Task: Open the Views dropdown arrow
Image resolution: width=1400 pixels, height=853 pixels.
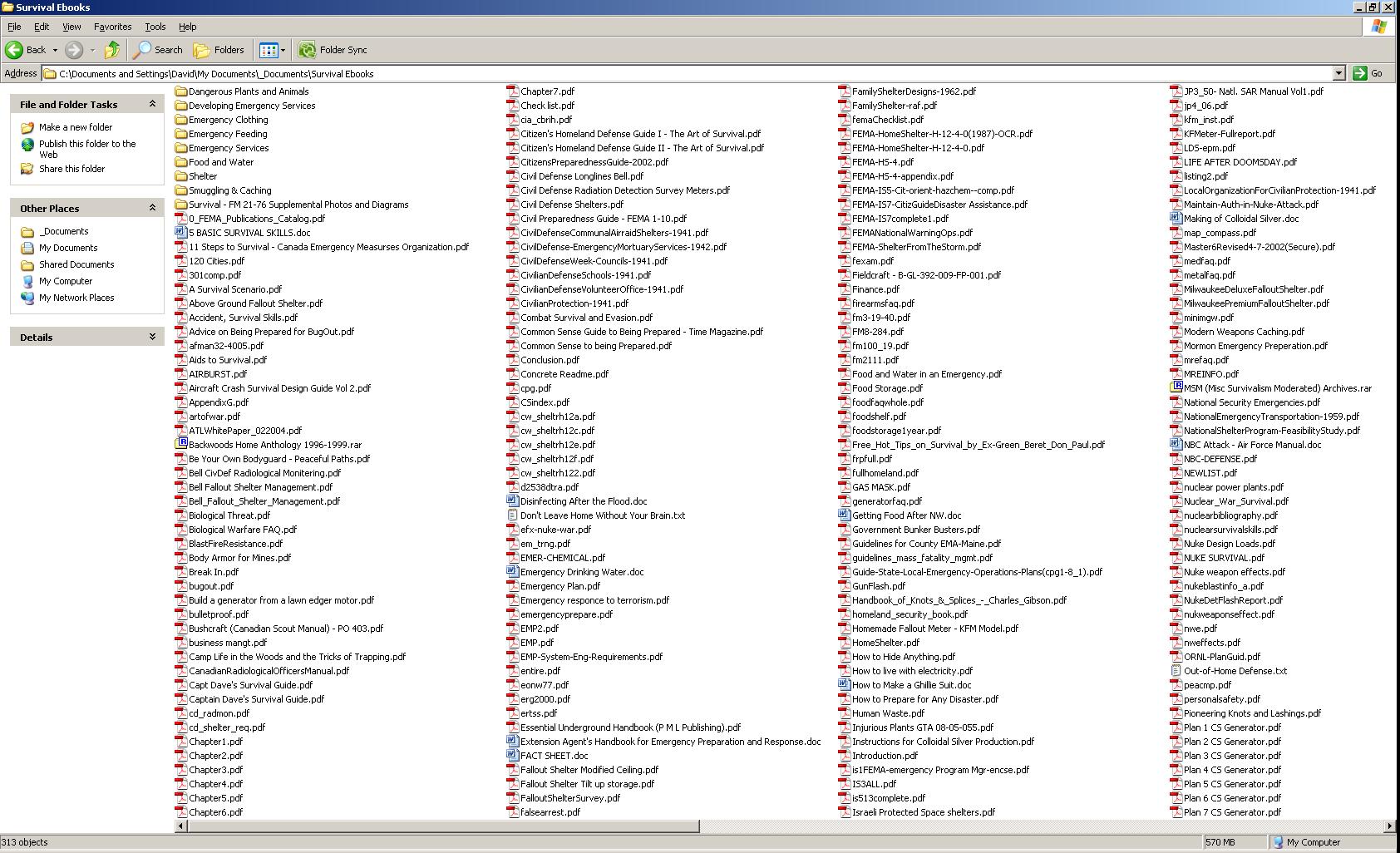Action: 283,50
